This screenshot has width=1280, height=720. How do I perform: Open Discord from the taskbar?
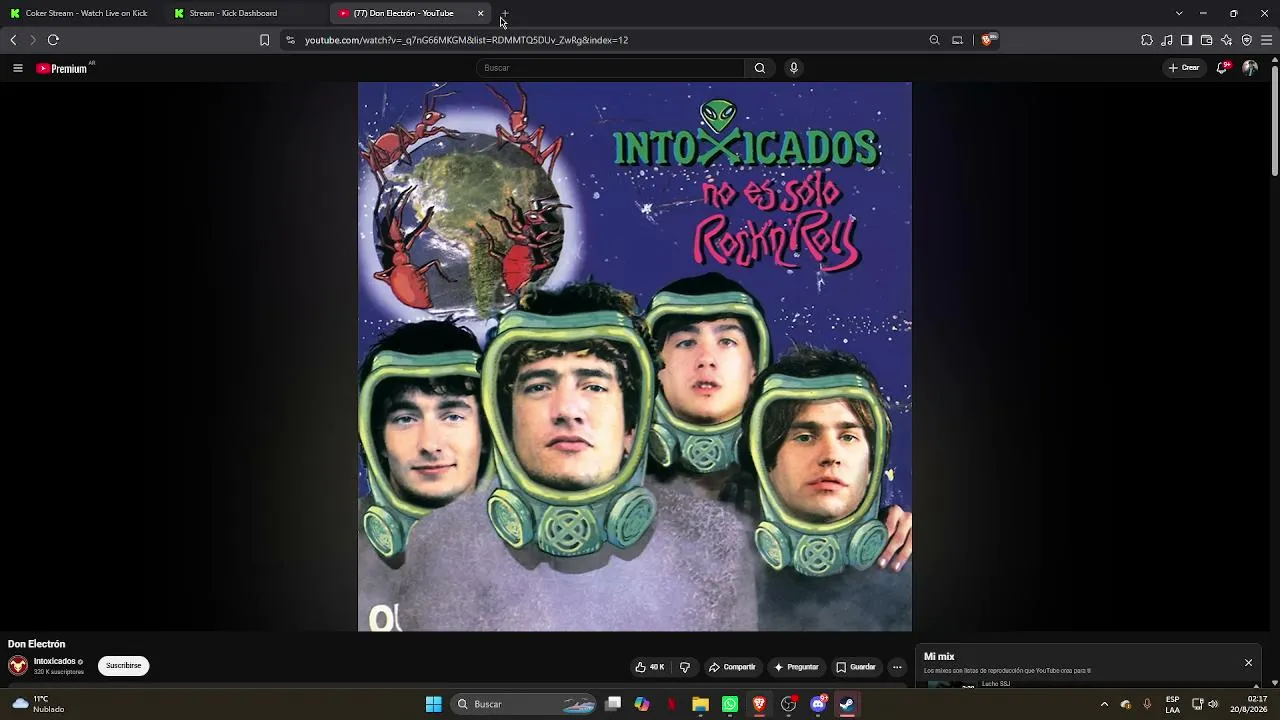[x=818, y=704]
